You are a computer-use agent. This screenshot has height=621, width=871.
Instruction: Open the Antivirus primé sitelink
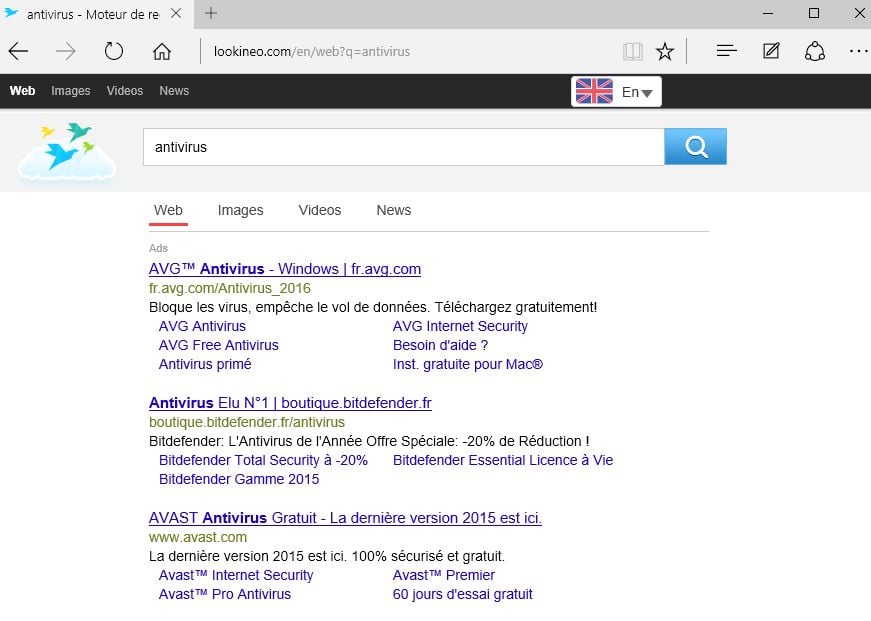click(x=205, y=364)
